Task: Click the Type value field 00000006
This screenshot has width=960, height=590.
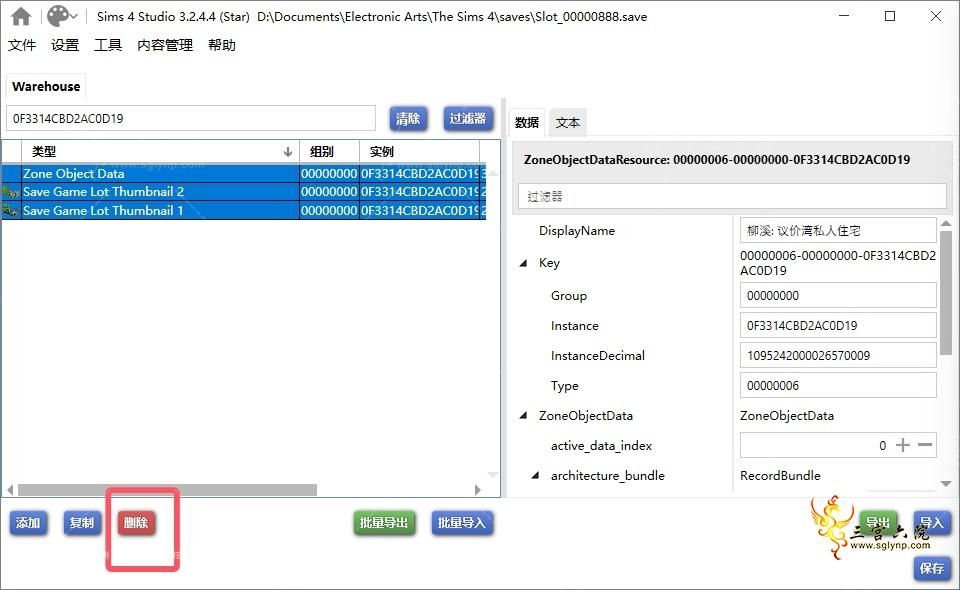Action: [x=838, y=386]
